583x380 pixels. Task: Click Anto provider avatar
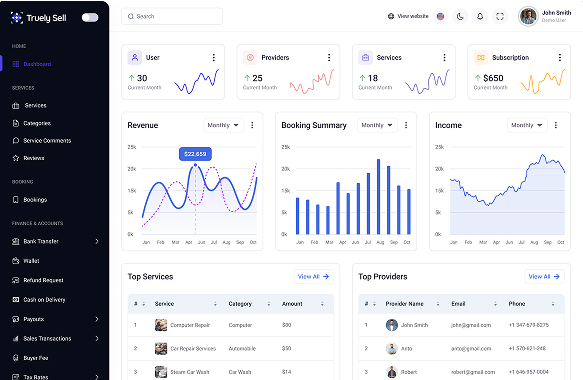(392, 348)
